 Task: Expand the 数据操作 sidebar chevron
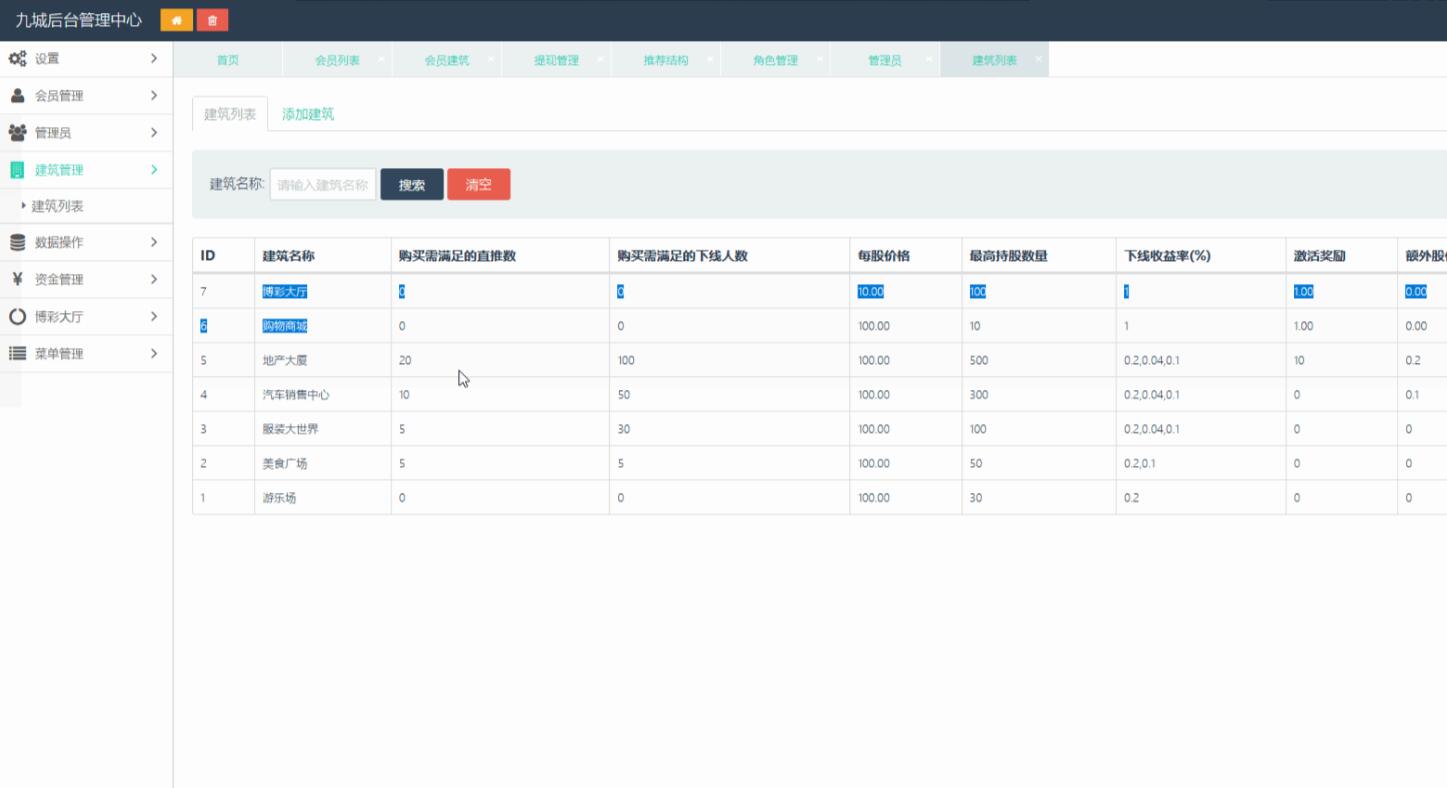point(154,242)
